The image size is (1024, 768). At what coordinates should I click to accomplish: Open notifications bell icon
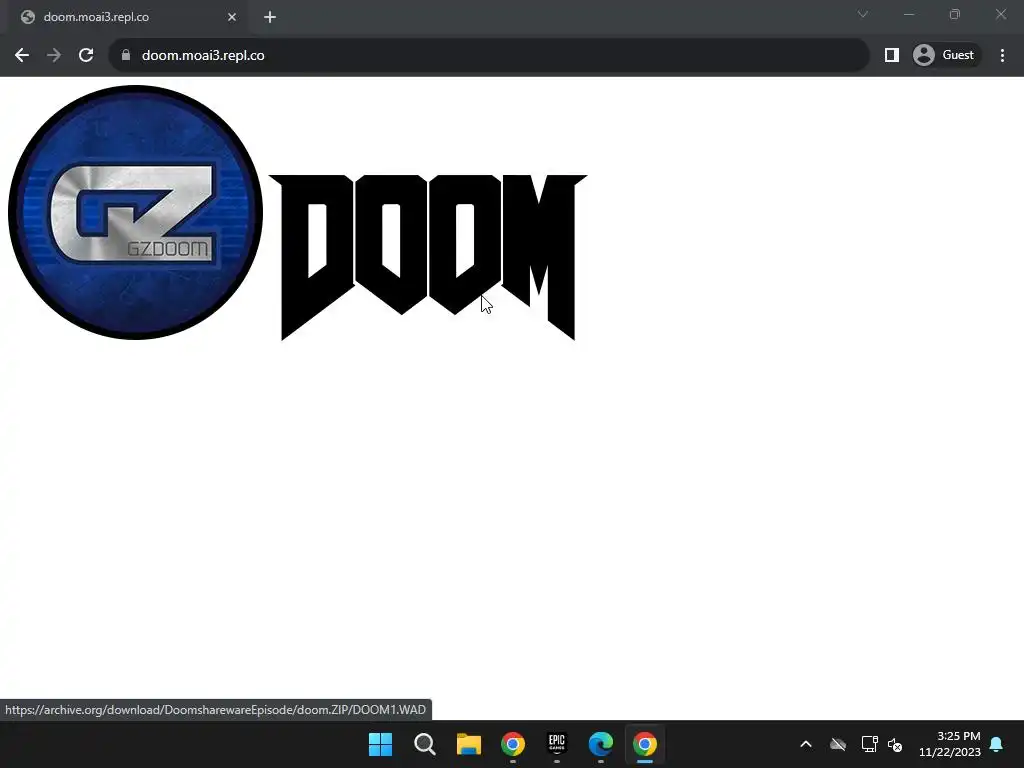tap(997, 744)
